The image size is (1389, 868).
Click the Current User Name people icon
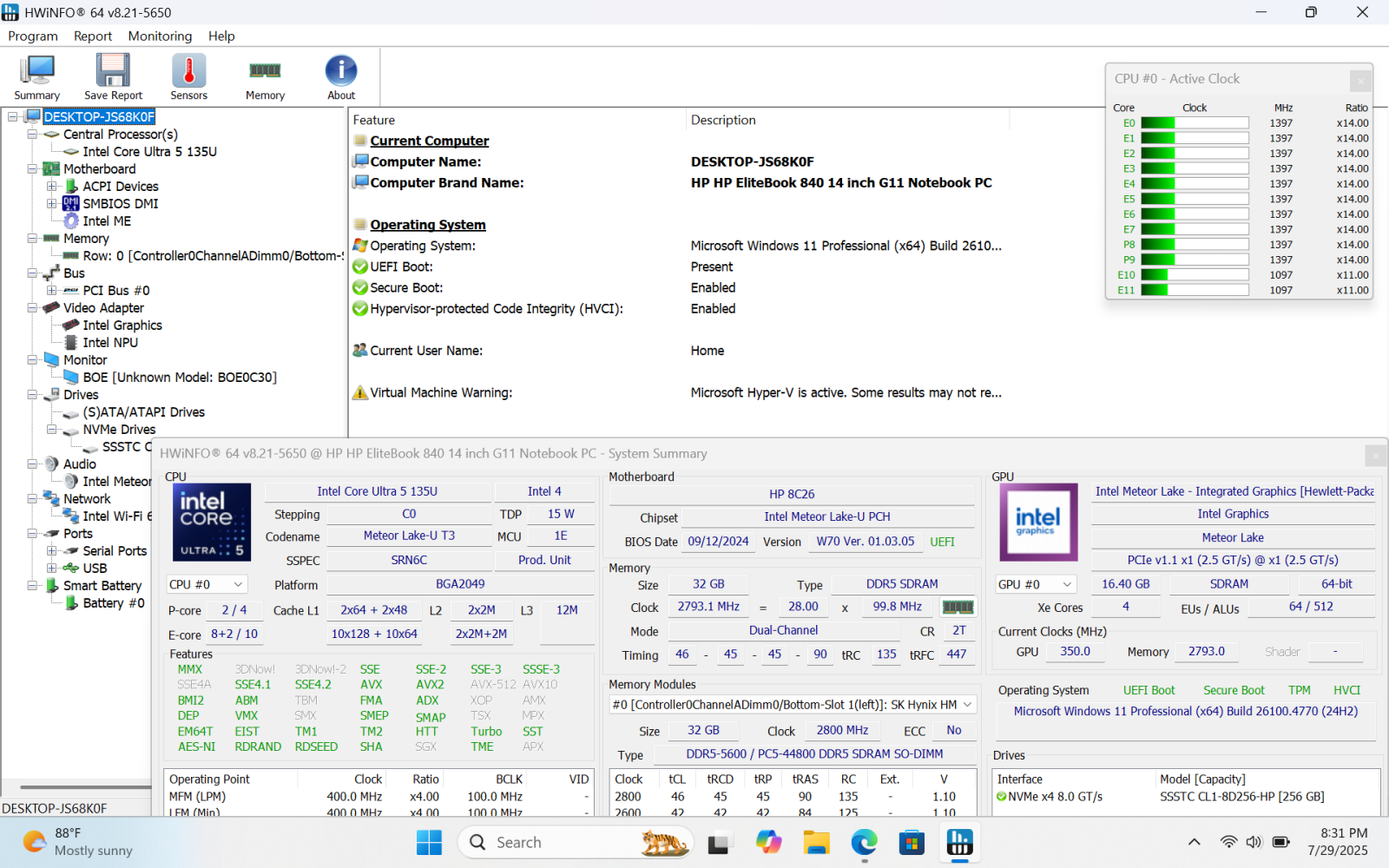click(x=360, y=351)
